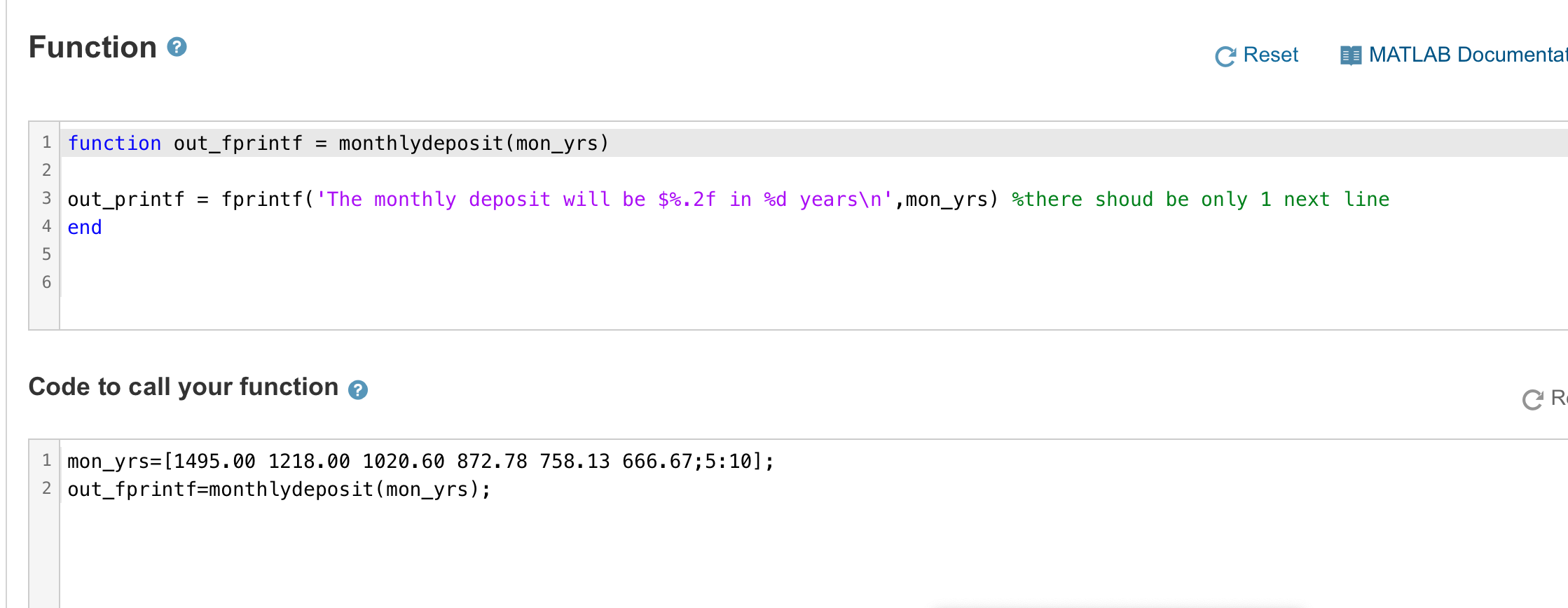1568x608 pixels.
Task: Click the help icon next to Function heading
Action: 177,47
